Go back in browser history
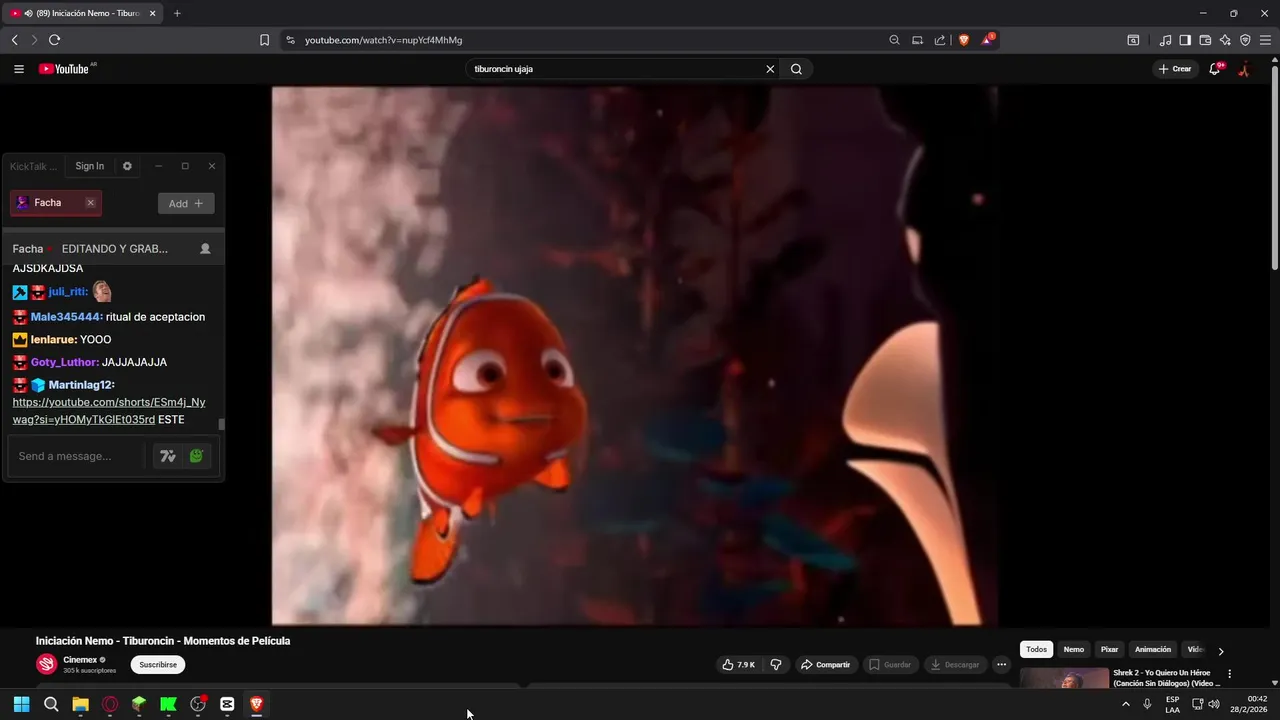This screenshot has height=720, width=1280. tap(14, 40)
